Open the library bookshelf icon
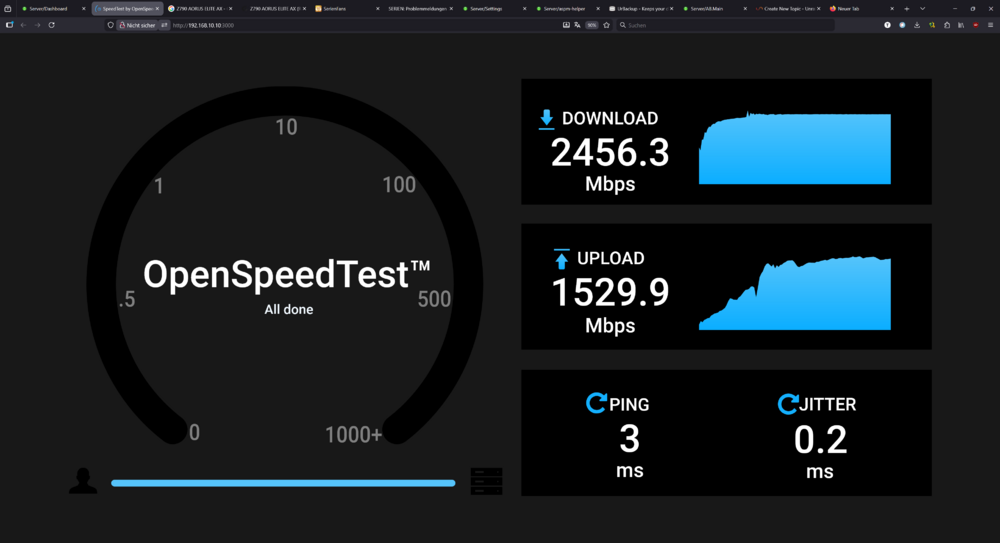This screenshot has width=1000, height=543. [x=961, y=25]
